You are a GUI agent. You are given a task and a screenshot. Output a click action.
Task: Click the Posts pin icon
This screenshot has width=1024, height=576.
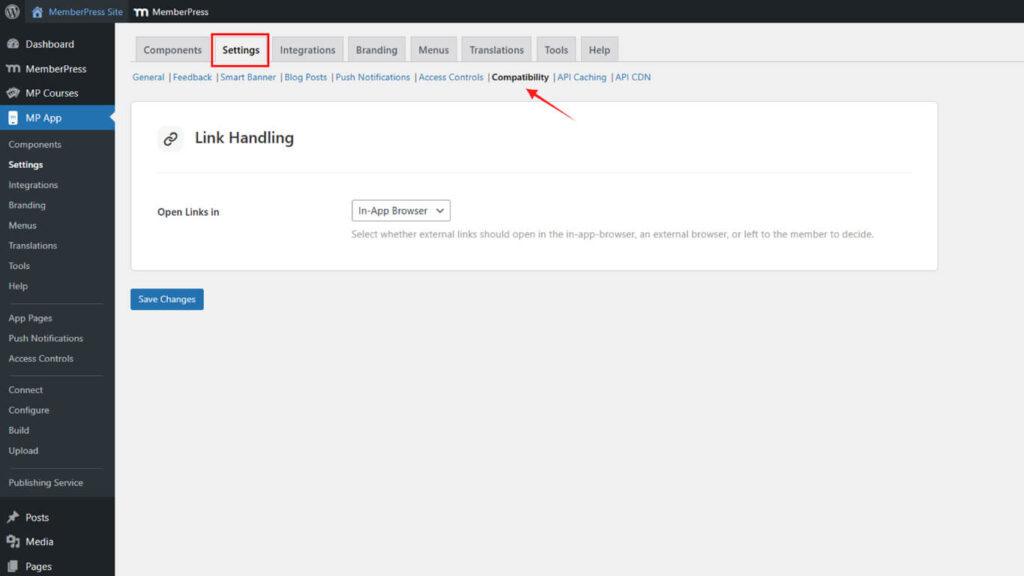[13, 517]
